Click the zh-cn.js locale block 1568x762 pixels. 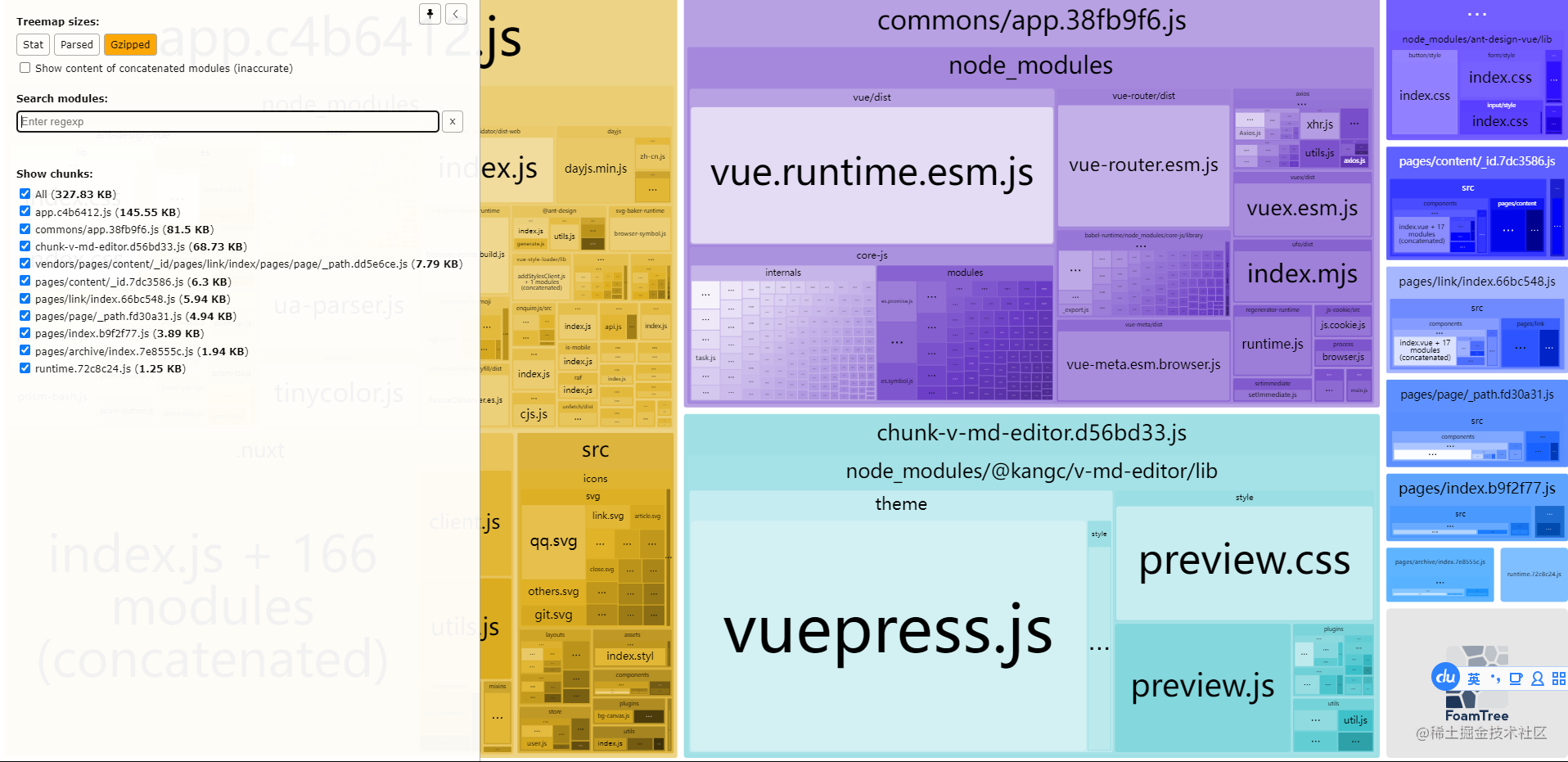click(652, 156)
